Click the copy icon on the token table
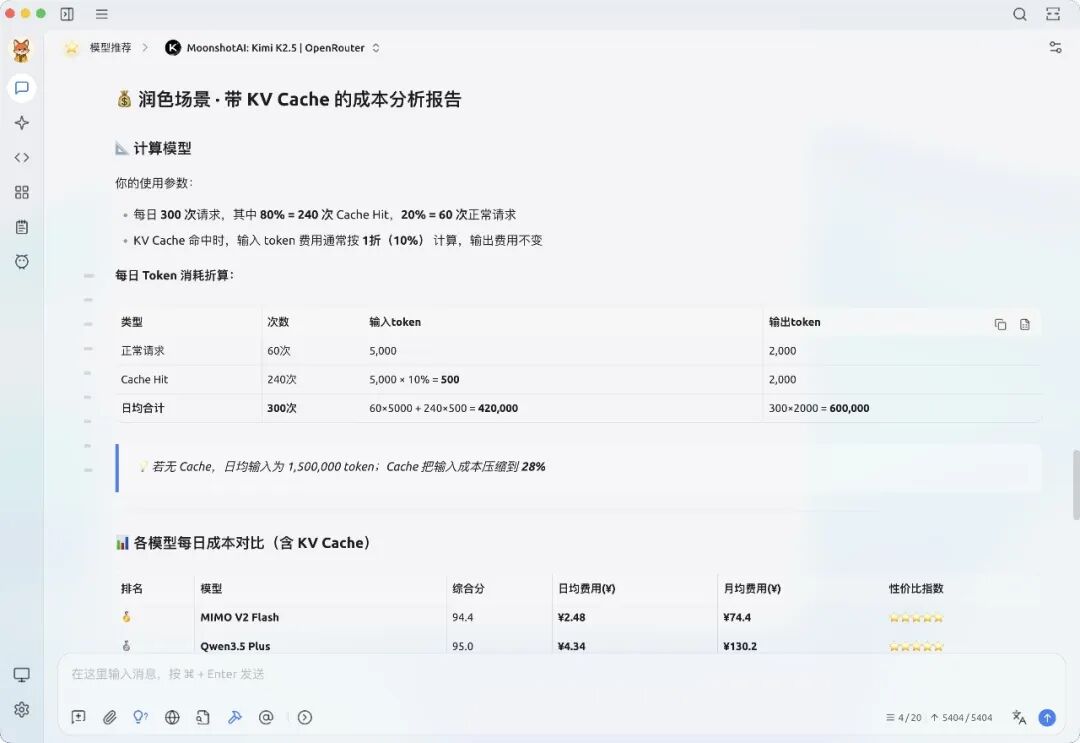Viewport: 1080px width, 743px height. 1000,324
